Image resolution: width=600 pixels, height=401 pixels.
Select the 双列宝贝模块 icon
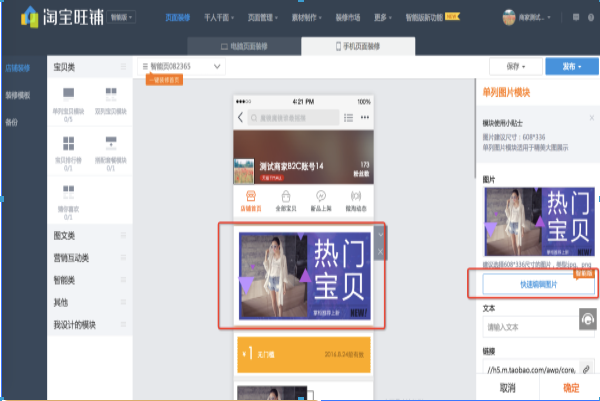(x=111, y=94)
